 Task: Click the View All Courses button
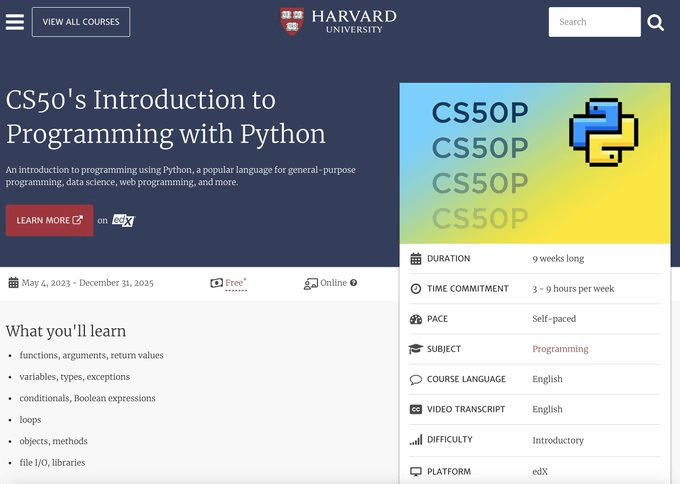81,22
